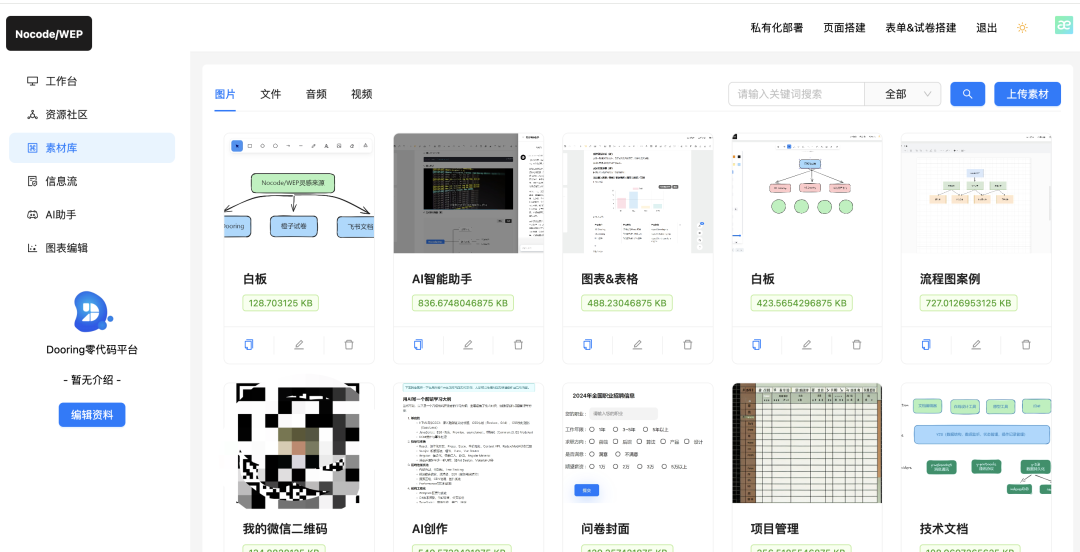
Task: Copy link of the 白板 128.703125 KB card
Action: 249,344
